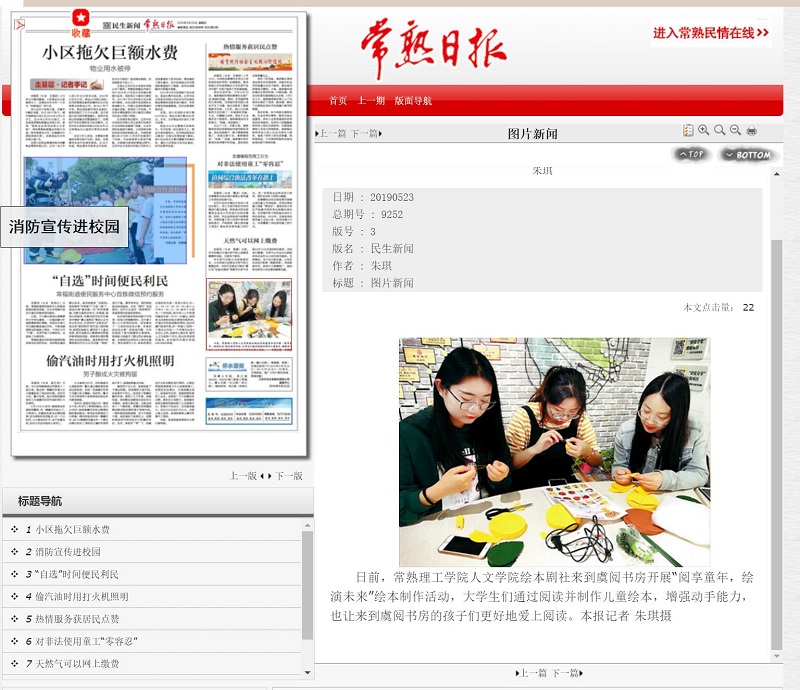
Task: Click 下一篇 above the article
Action: [x=366, y=134]
